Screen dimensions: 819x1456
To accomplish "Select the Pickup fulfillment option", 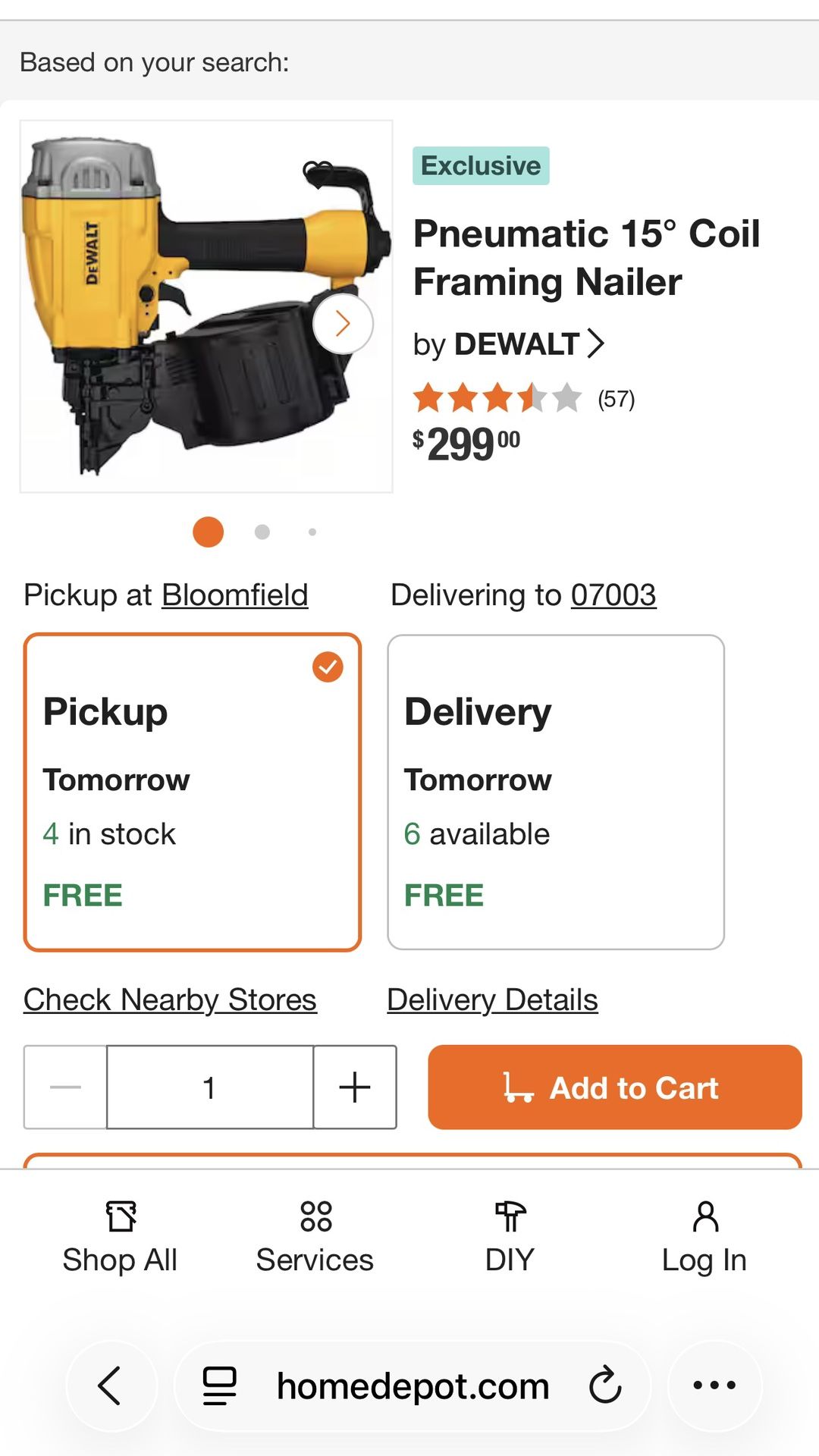I will [192, 789].
